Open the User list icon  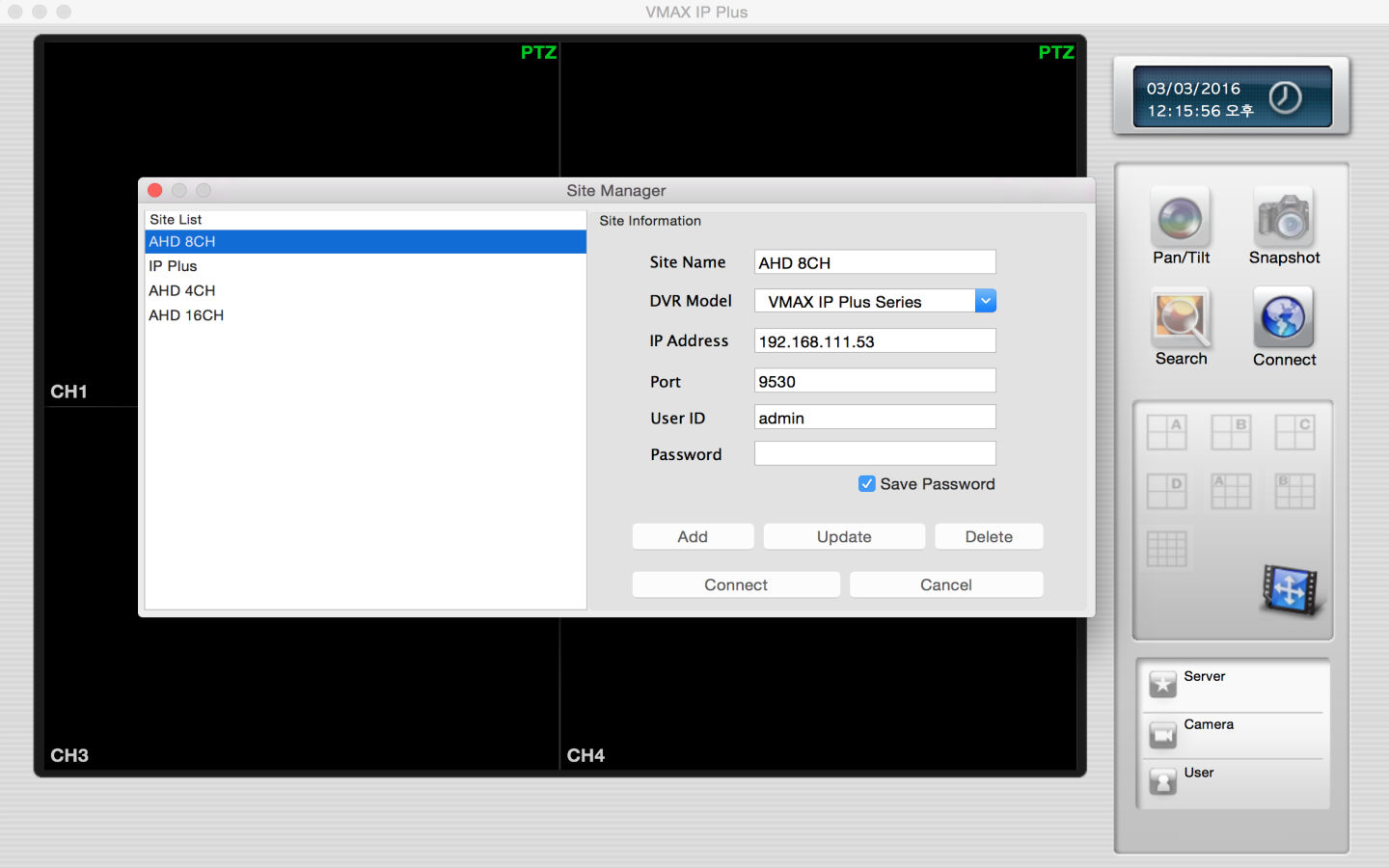tap(1163, 781)
